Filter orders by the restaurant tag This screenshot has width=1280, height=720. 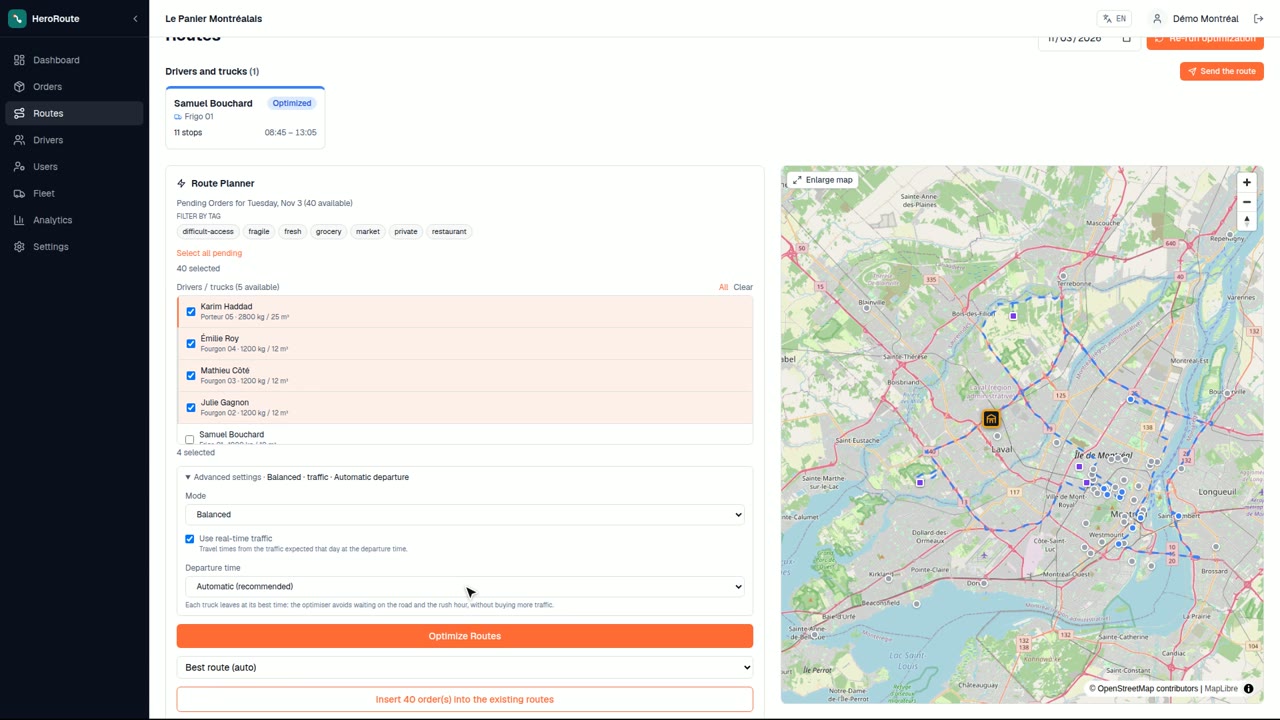449,232
